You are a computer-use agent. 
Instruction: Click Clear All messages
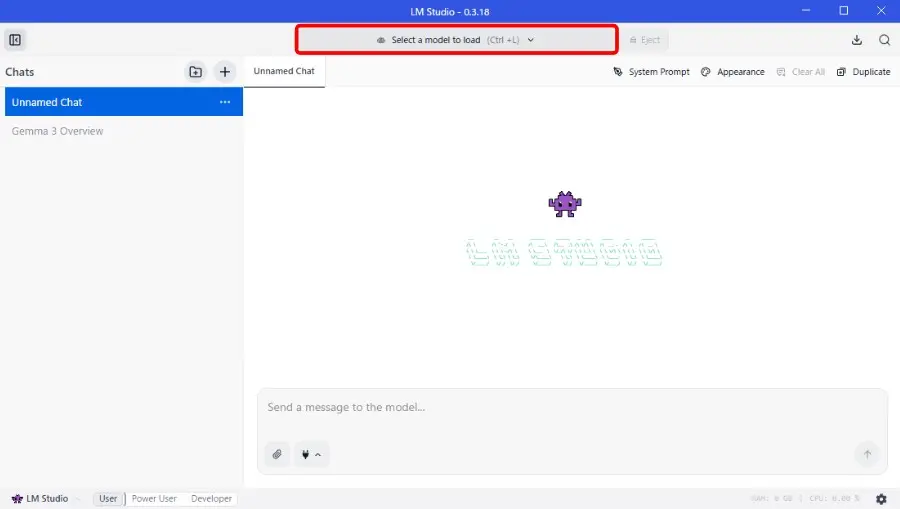click(x=801, y=72)
